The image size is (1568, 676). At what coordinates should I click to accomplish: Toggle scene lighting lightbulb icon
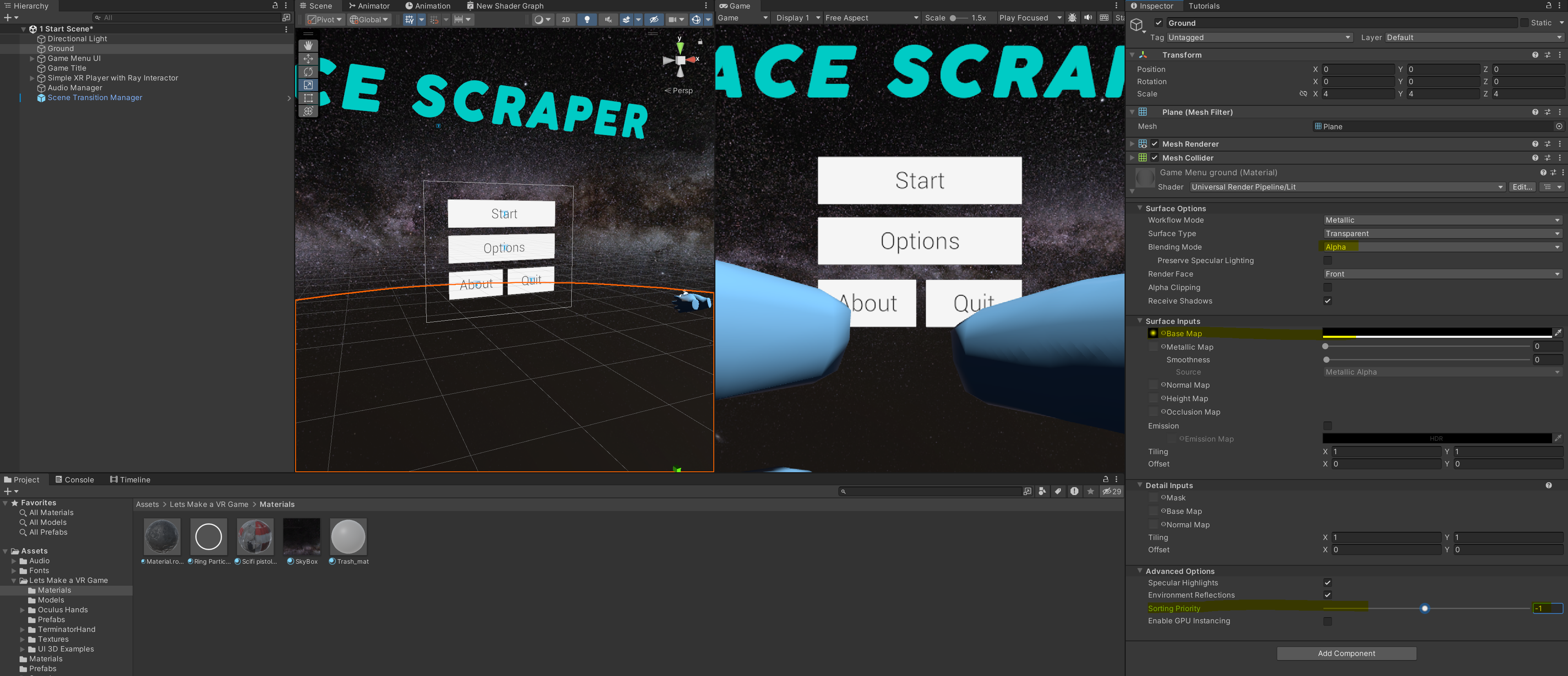(587, 20)
